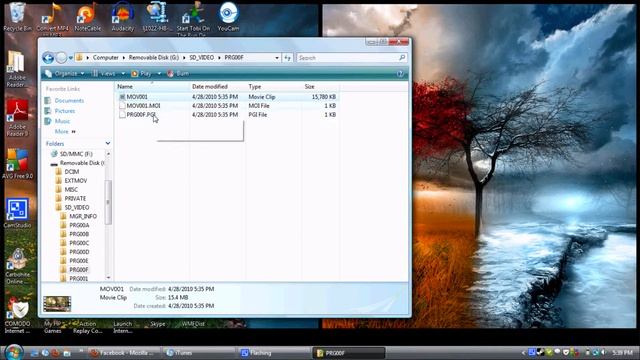This screenshot has width=640, height=360.
Task: Click the More favorite links option
Action: coord(65,131)
